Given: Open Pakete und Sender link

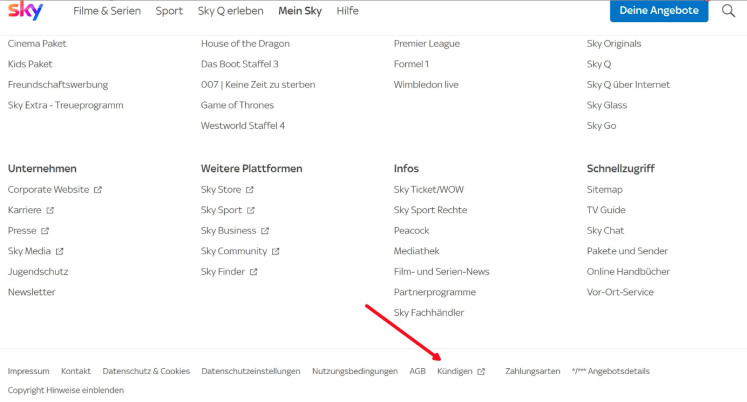Looking at the screenshot, I should point(627,251).
